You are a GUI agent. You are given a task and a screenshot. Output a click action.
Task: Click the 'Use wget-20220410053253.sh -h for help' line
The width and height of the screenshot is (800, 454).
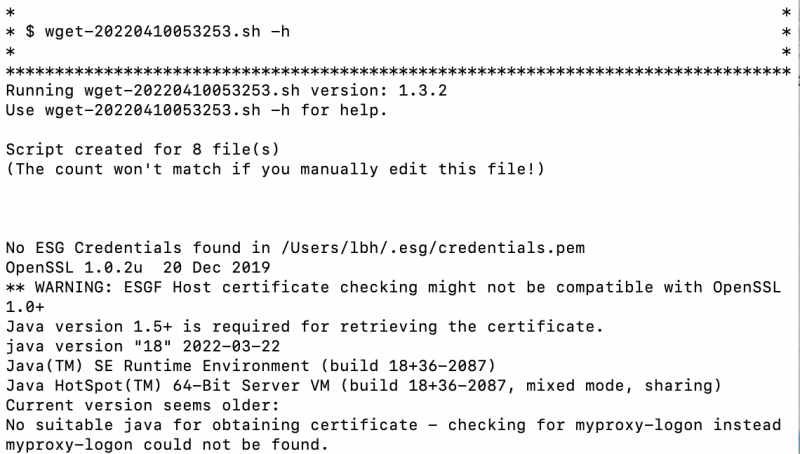point(196,109)
